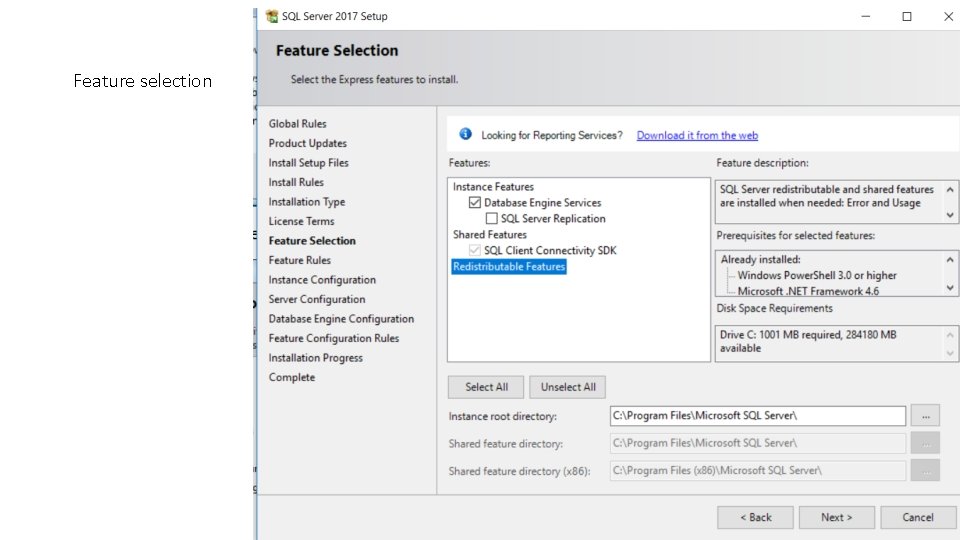This screenshot has height=540, width=960.
Task: Toggle Database Engine Services checkbox
Action: (x=474, y=202)
